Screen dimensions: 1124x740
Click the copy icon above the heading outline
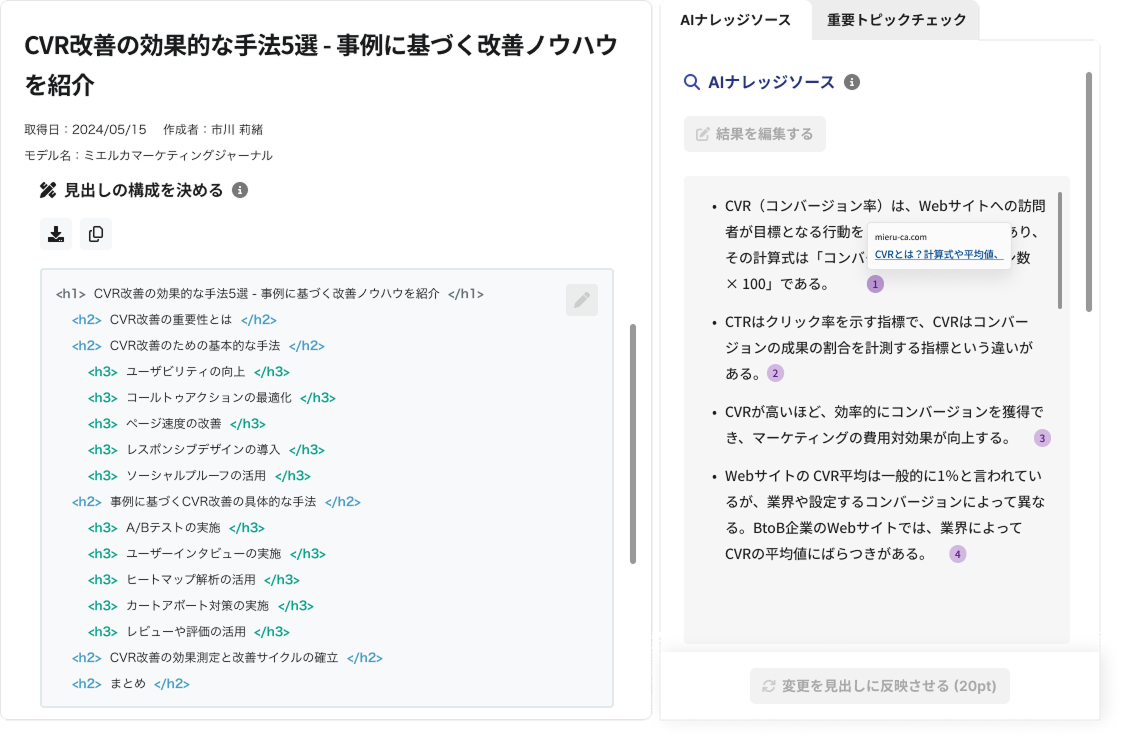click(x=96, y=234)
